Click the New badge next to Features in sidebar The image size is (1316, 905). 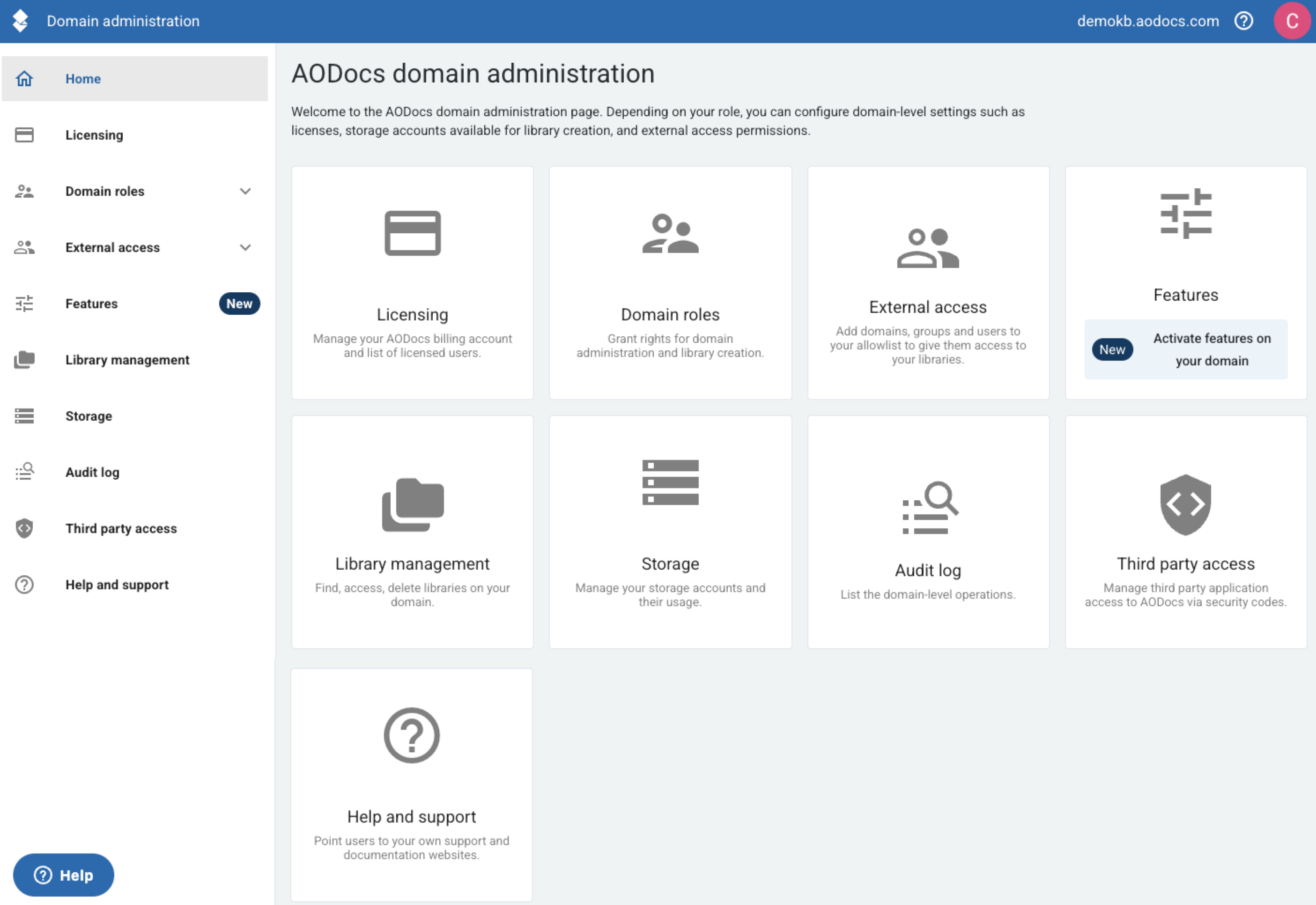239,304
